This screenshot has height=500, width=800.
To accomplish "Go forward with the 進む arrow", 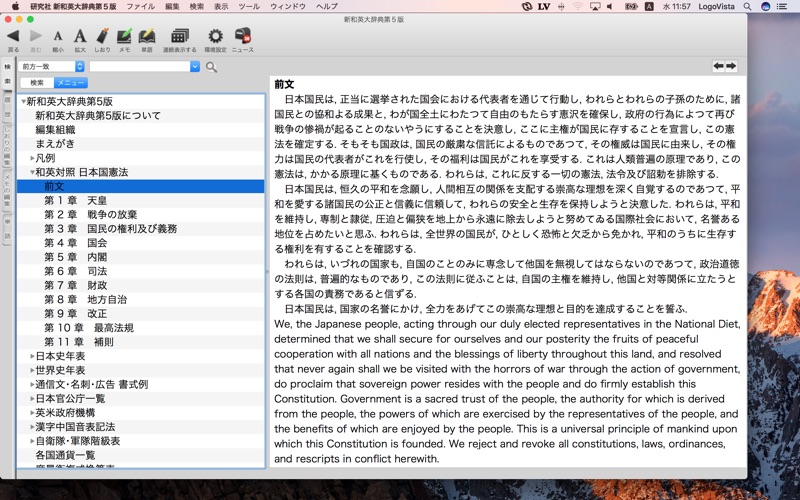I will pyautogui.click(x=36, y=36).
